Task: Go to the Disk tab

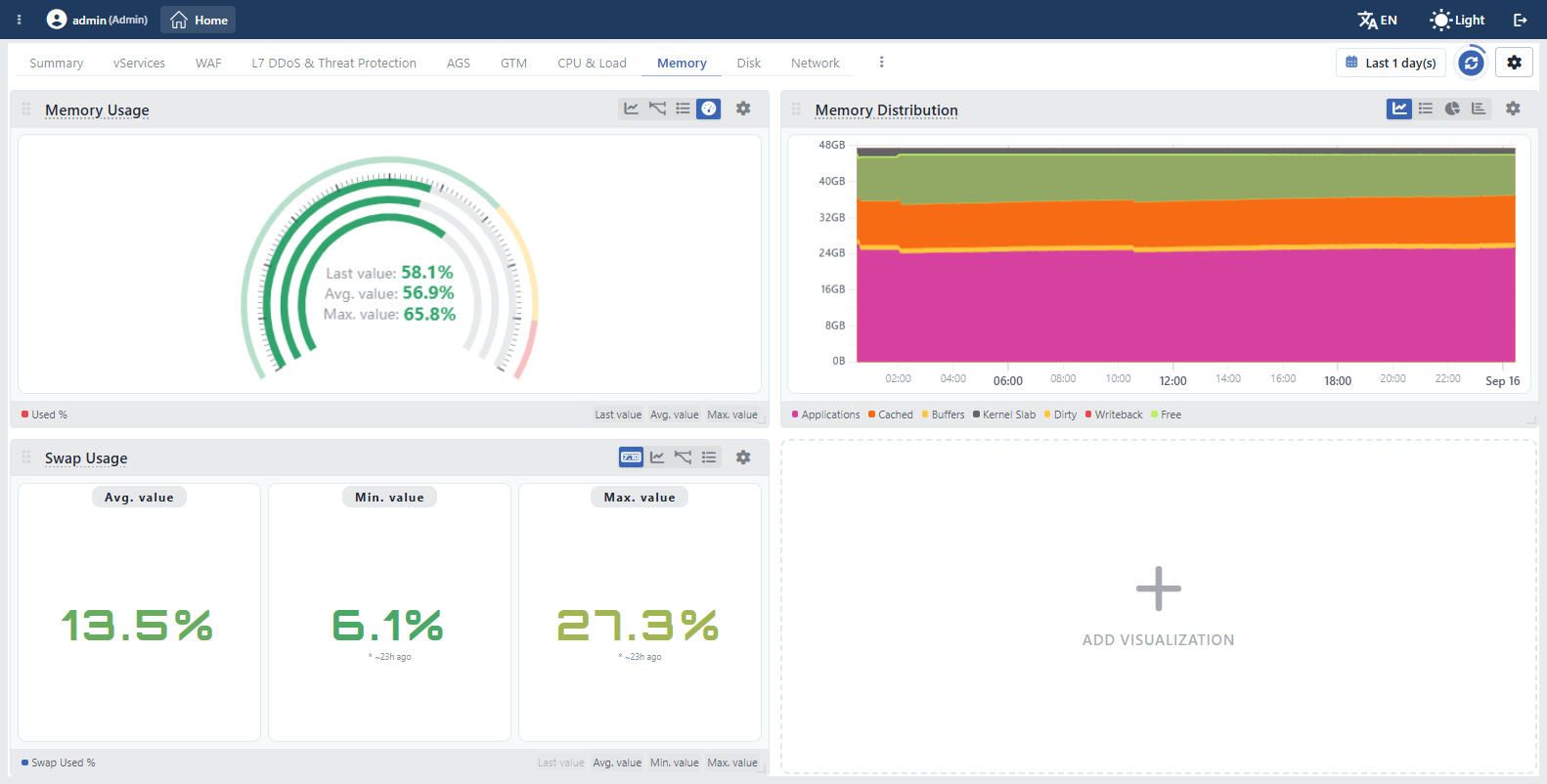Action: point(749,63)
